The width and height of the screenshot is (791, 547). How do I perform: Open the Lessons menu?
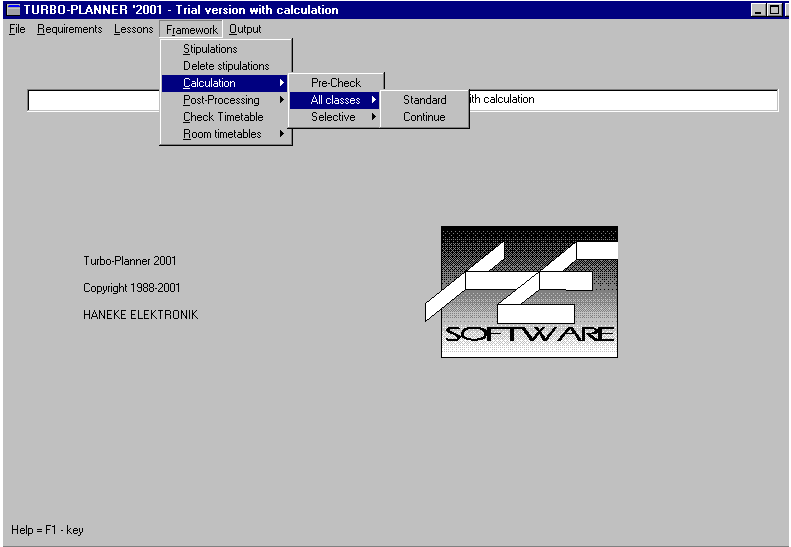pyautogui.click(x=133, y=29)
